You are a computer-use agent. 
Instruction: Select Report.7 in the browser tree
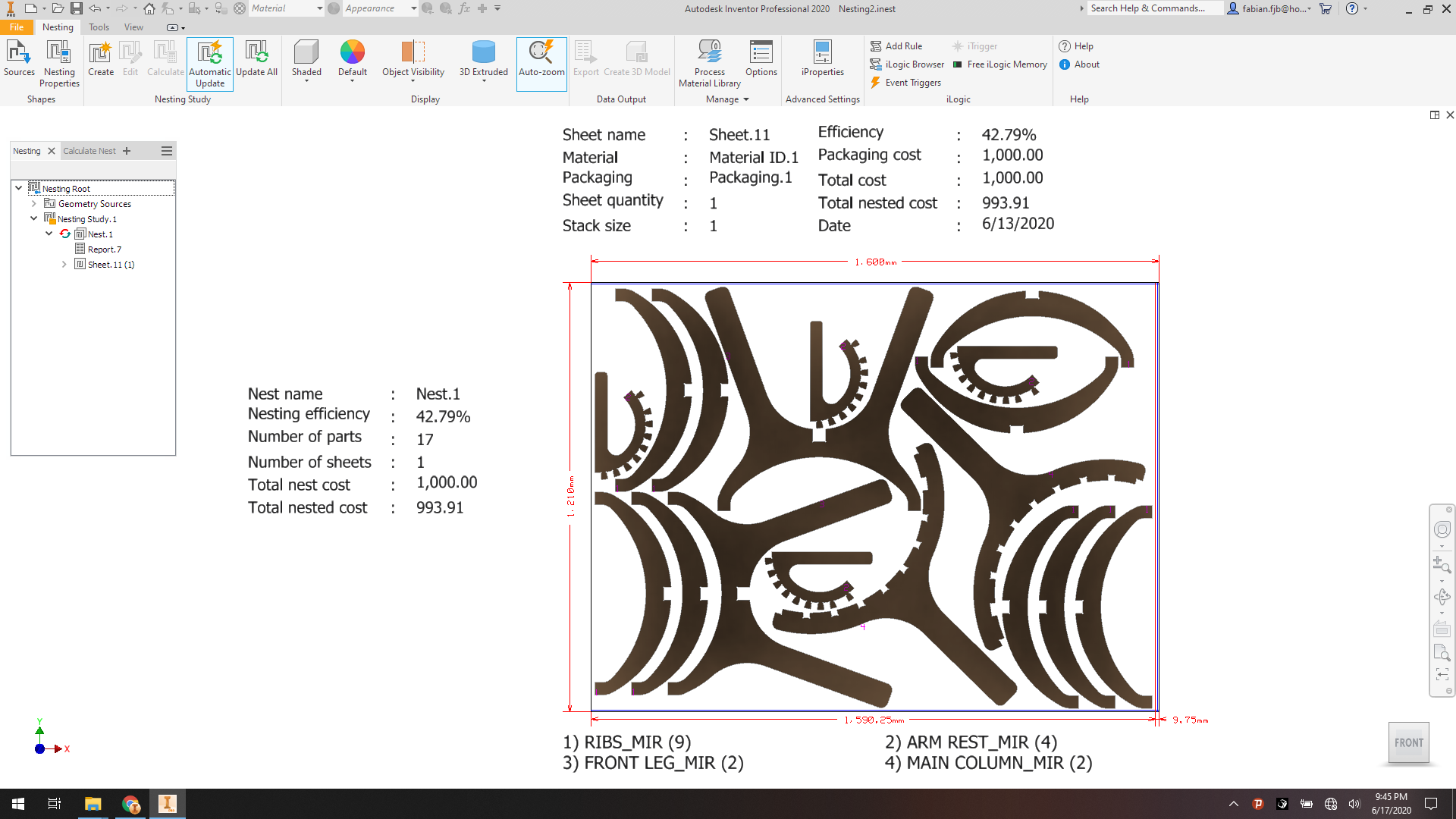[x=104, y=249]
